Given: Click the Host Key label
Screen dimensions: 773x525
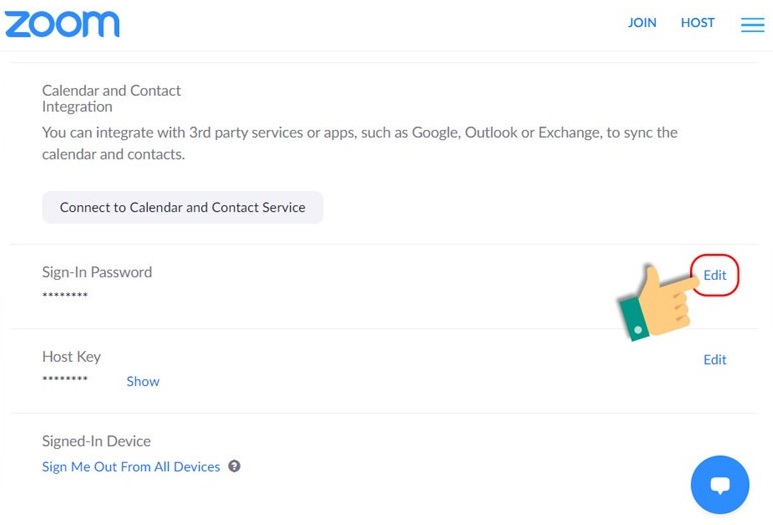Looking at the screenshot, I should click(x=71, y=357).
